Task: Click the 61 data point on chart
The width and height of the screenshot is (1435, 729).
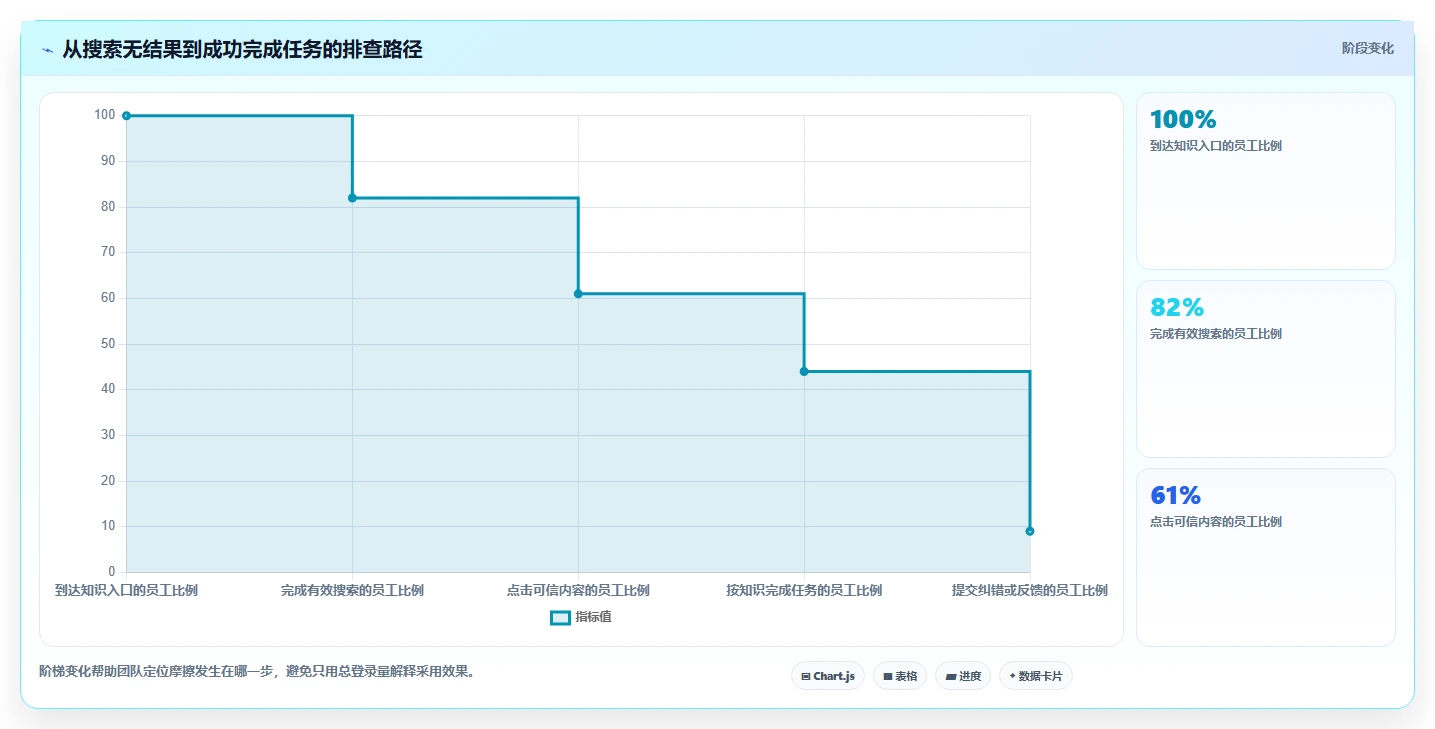Action: [x=578, y=294]
